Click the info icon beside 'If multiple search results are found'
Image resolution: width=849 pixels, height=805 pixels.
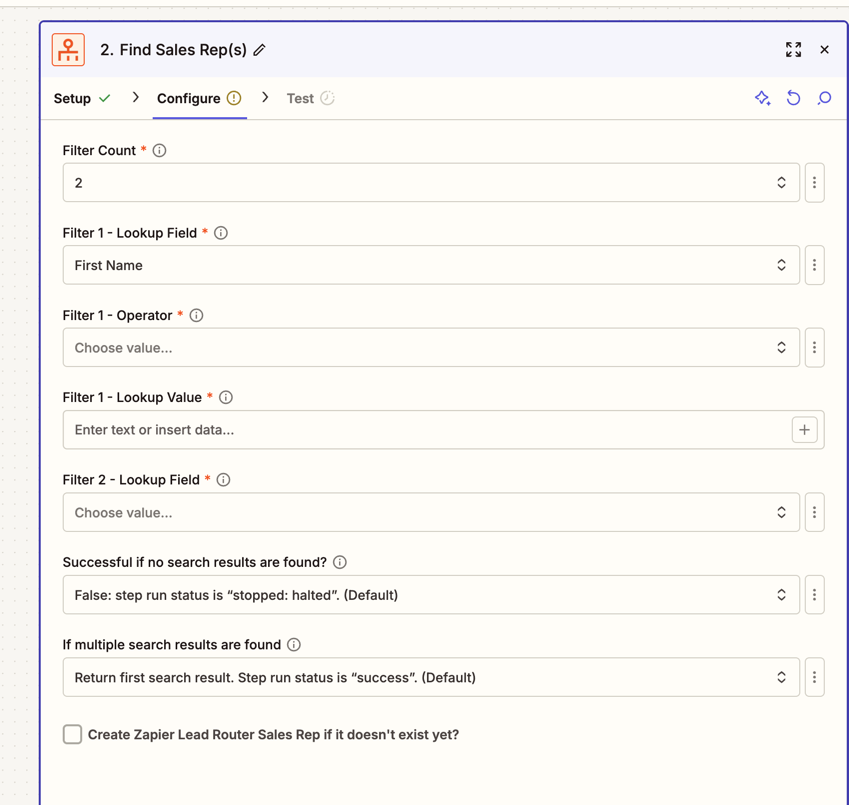click(x=293, y=644)
